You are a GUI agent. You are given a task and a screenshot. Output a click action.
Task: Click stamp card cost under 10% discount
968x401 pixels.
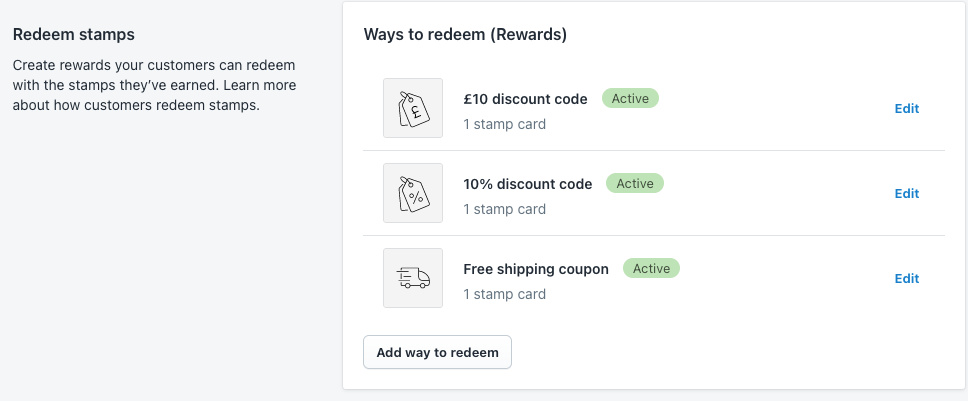point(504,209)
